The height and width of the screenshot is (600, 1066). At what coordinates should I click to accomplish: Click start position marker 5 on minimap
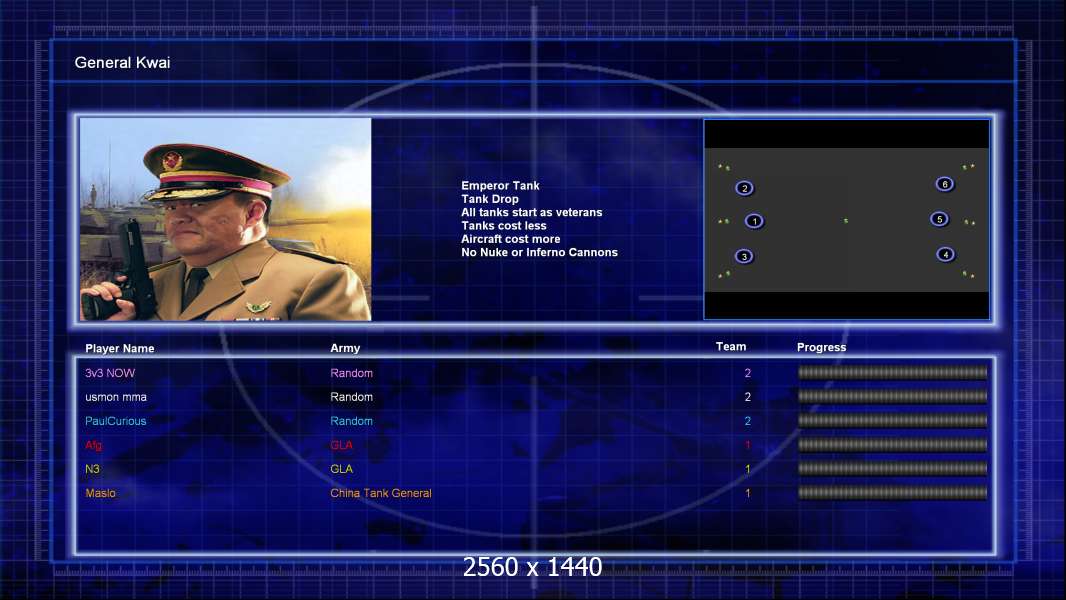tap(940, 219)
